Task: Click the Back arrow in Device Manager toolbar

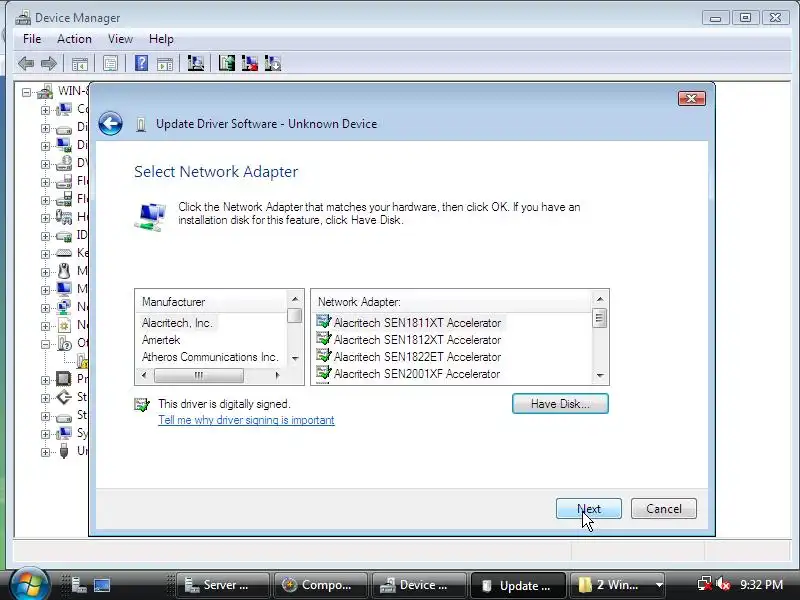Action: (x=26, y=64)
